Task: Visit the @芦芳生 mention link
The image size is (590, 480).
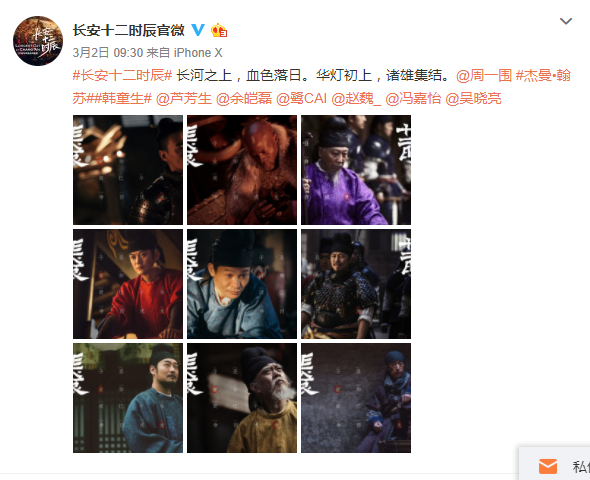Action: [184, 99]
